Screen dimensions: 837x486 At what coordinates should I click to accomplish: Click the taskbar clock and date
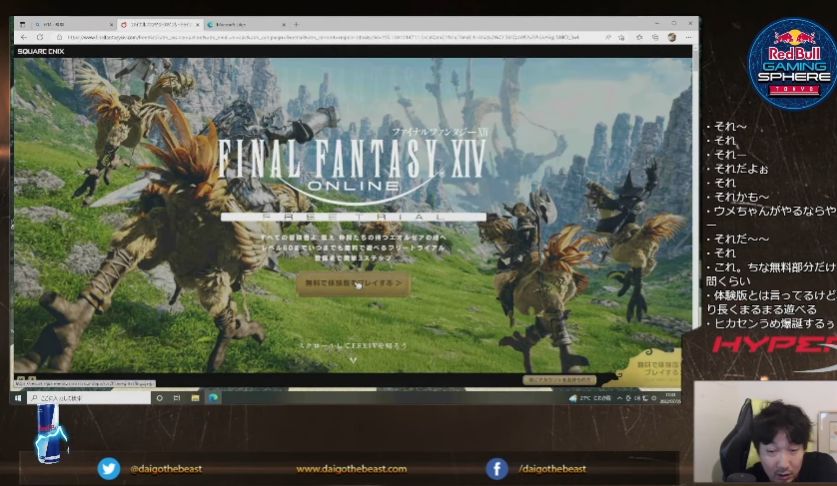(x=671, y=398)
